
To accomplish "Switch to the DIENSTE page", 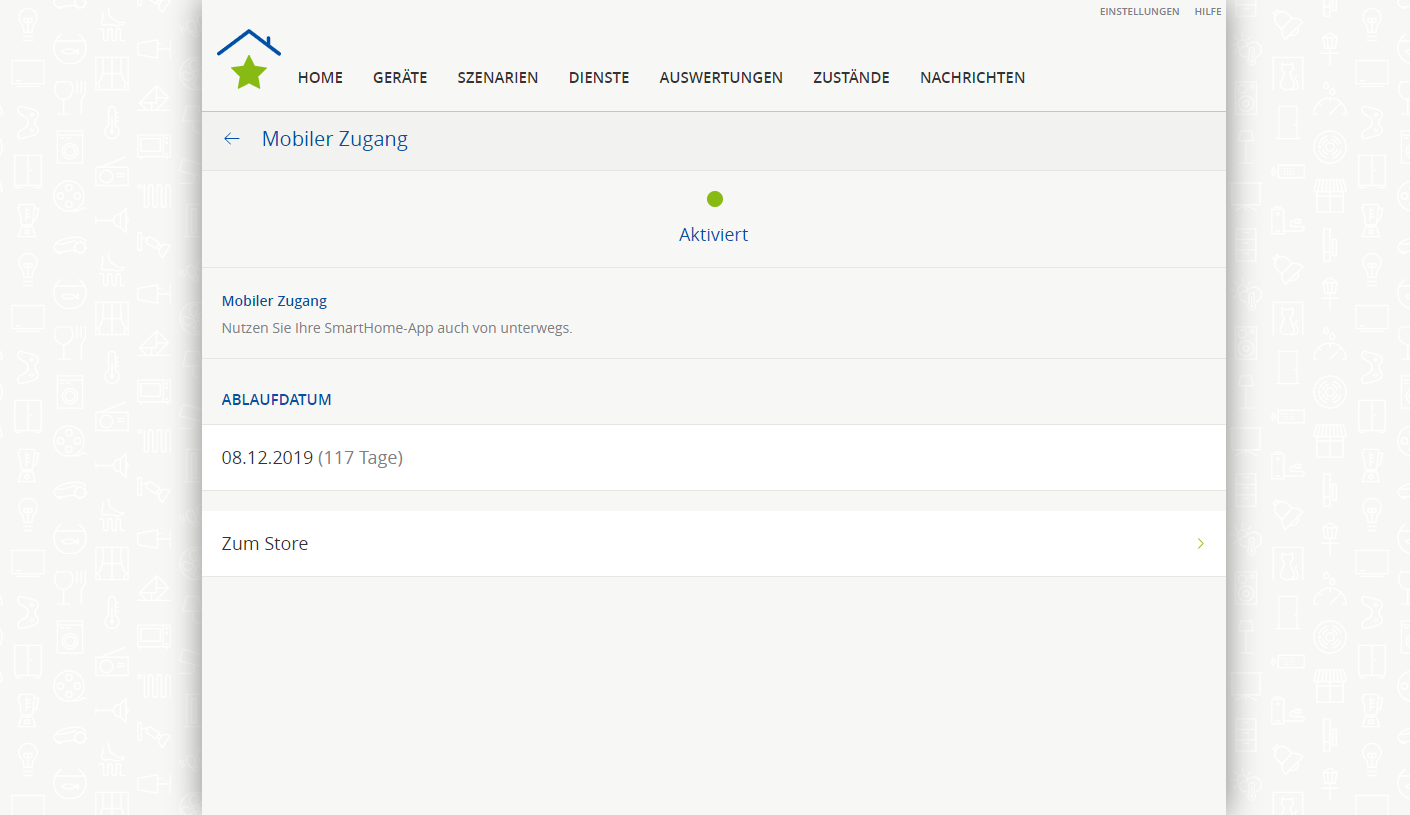I will coord(599,78).
